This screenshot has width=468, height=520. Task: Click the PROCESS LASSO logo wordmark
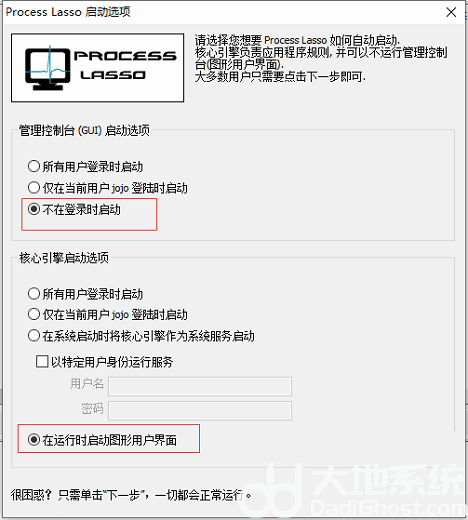(125, 65)
